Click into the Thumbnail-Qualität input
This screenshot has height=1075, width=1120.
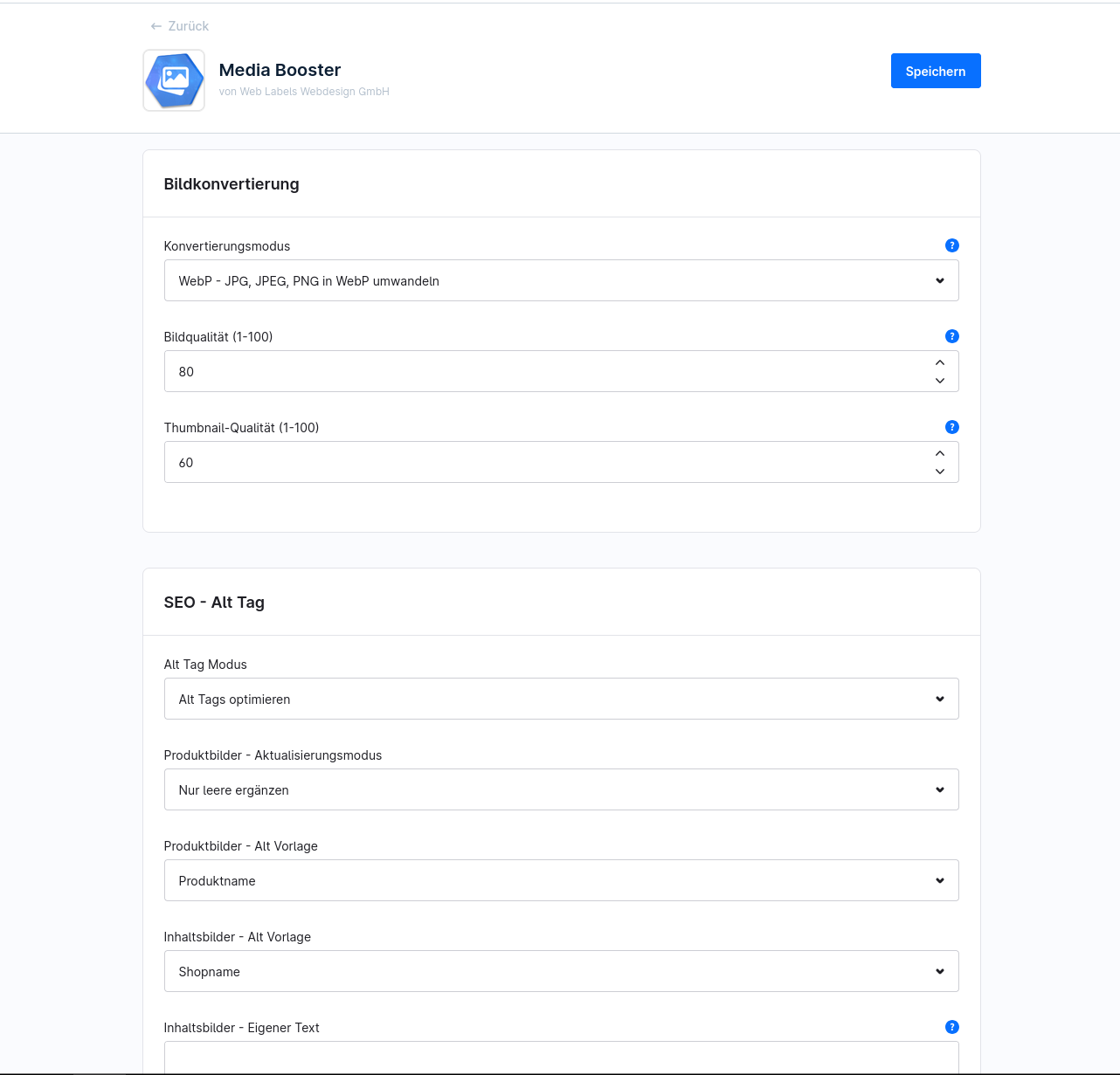pyautogui.click(x=542, y=462)
